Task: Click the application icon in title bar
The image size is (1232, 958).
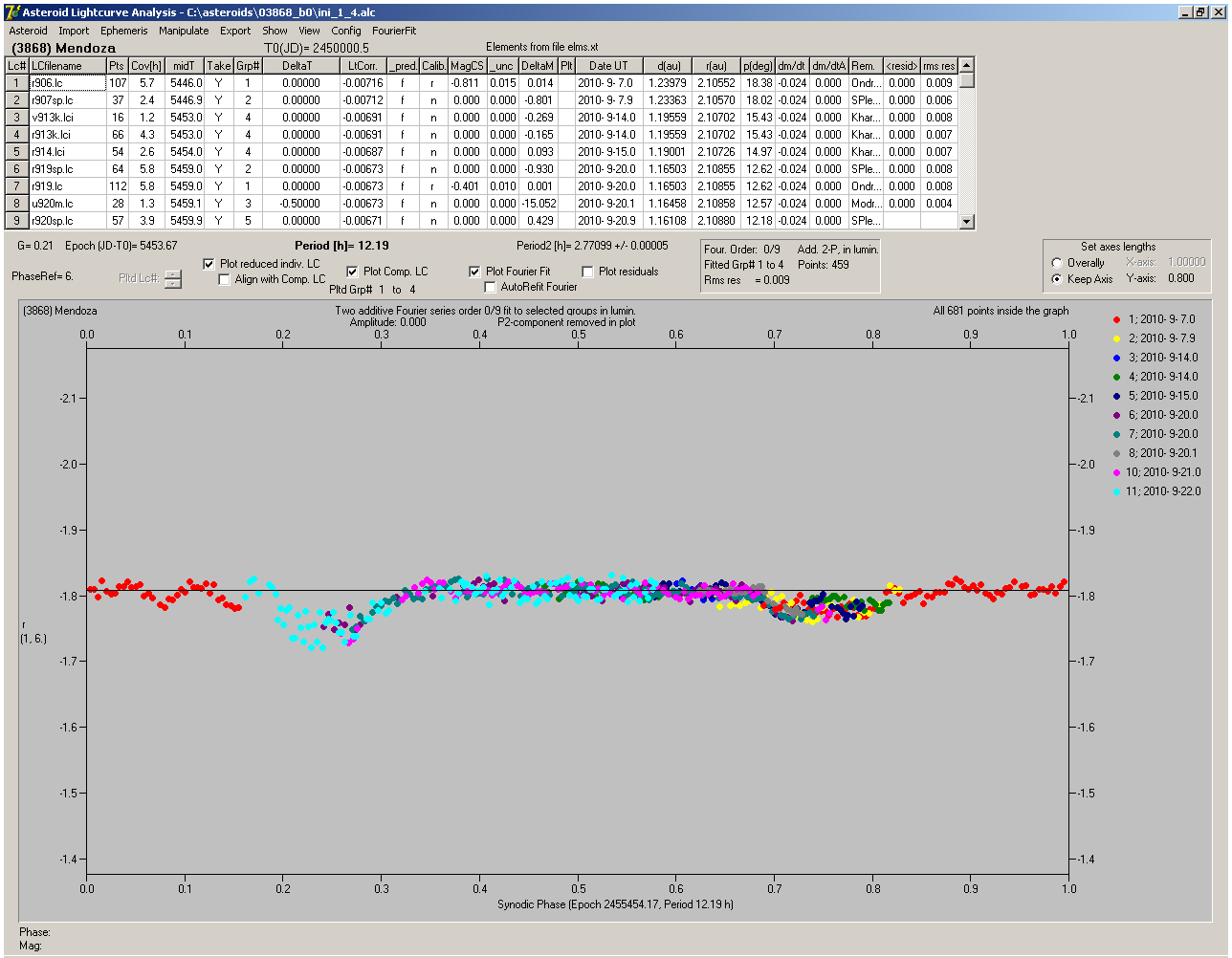Action: pos(12,11)
